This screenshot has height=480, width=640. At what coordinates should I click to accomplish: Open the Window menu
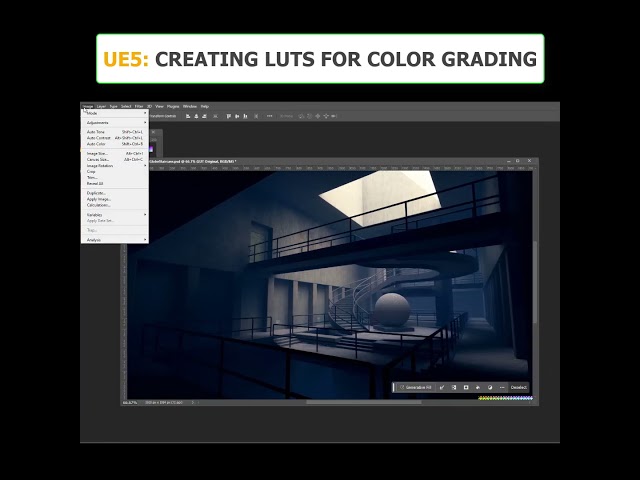point(190,107)
